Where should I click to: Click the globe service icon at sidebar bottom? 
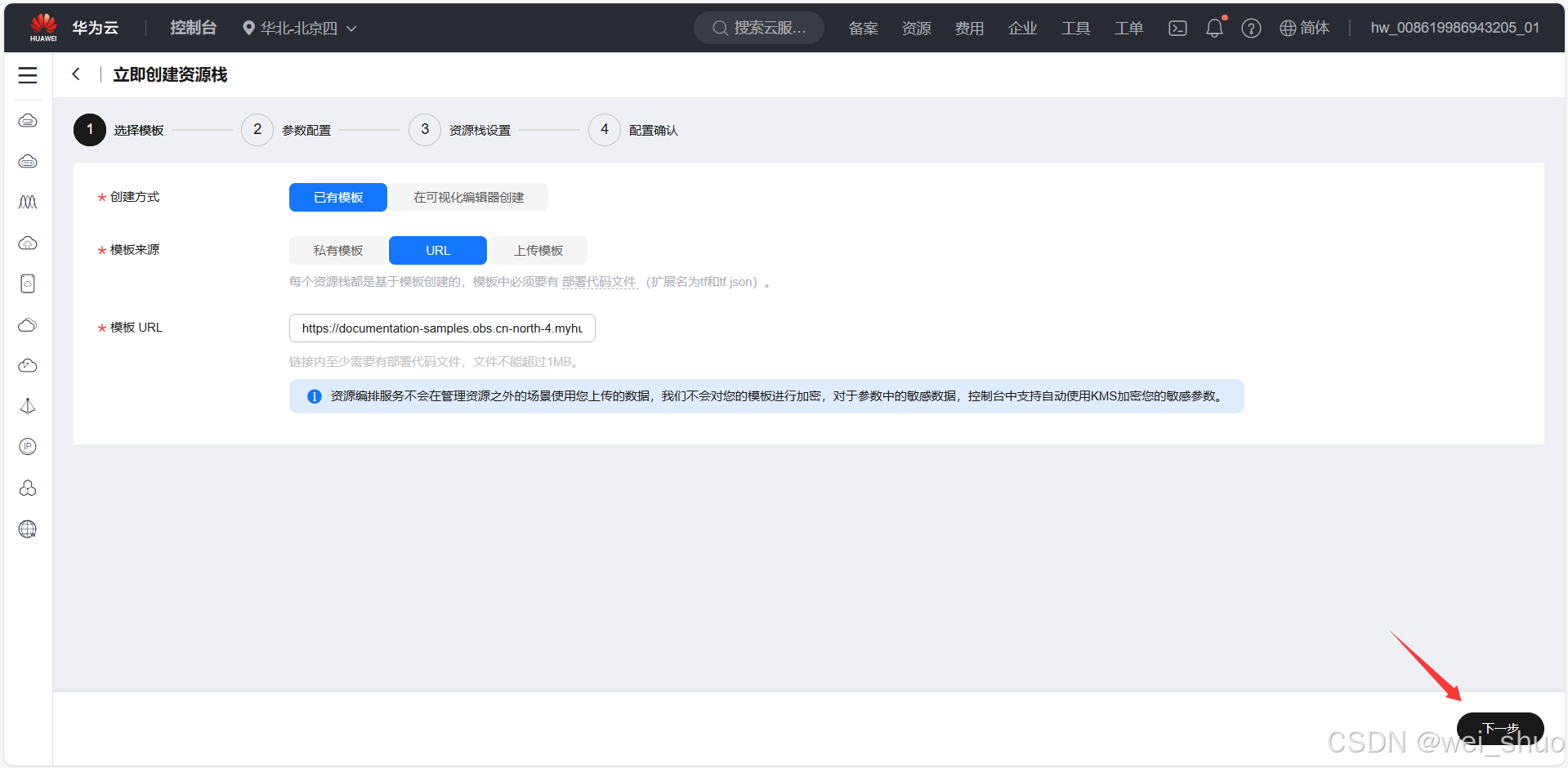[27, 529]
